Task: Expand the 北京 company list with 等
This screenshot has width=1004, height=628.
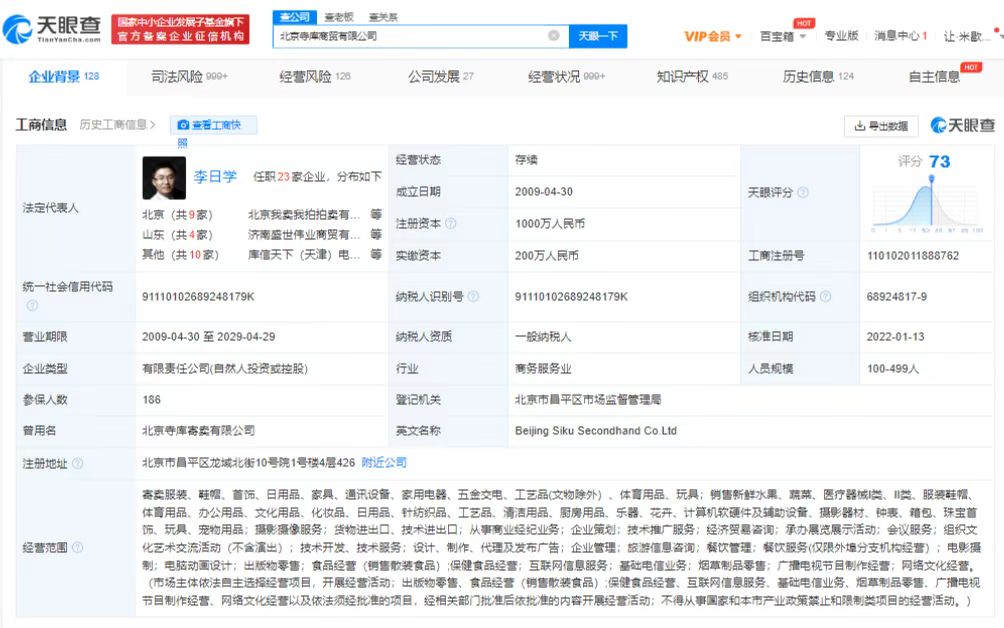Action: 376,214
